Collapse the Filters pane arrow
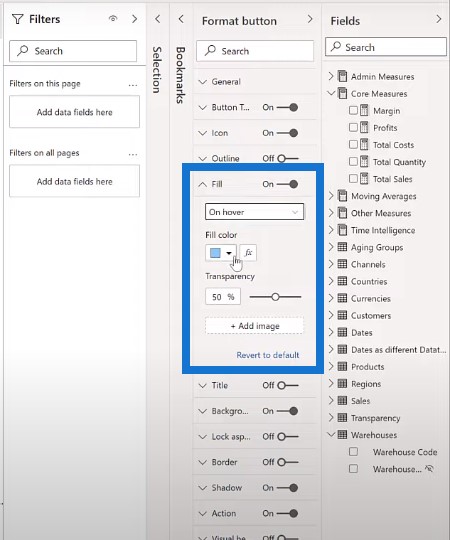The width and height of the screenshot is (450, 540). (x=135, y=19)
